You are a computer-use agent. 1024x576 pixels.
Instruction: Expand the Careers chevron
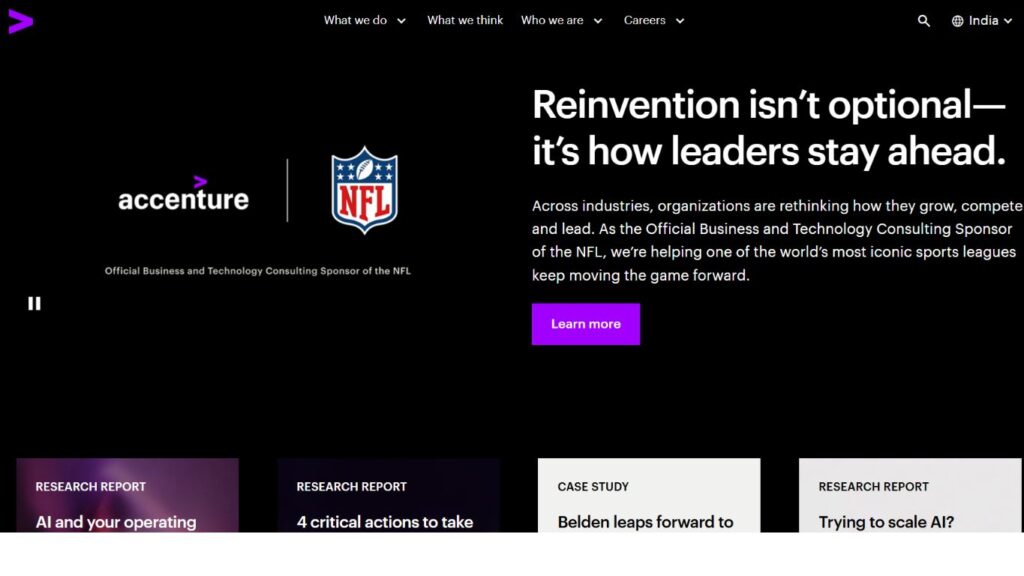point(680,21)
